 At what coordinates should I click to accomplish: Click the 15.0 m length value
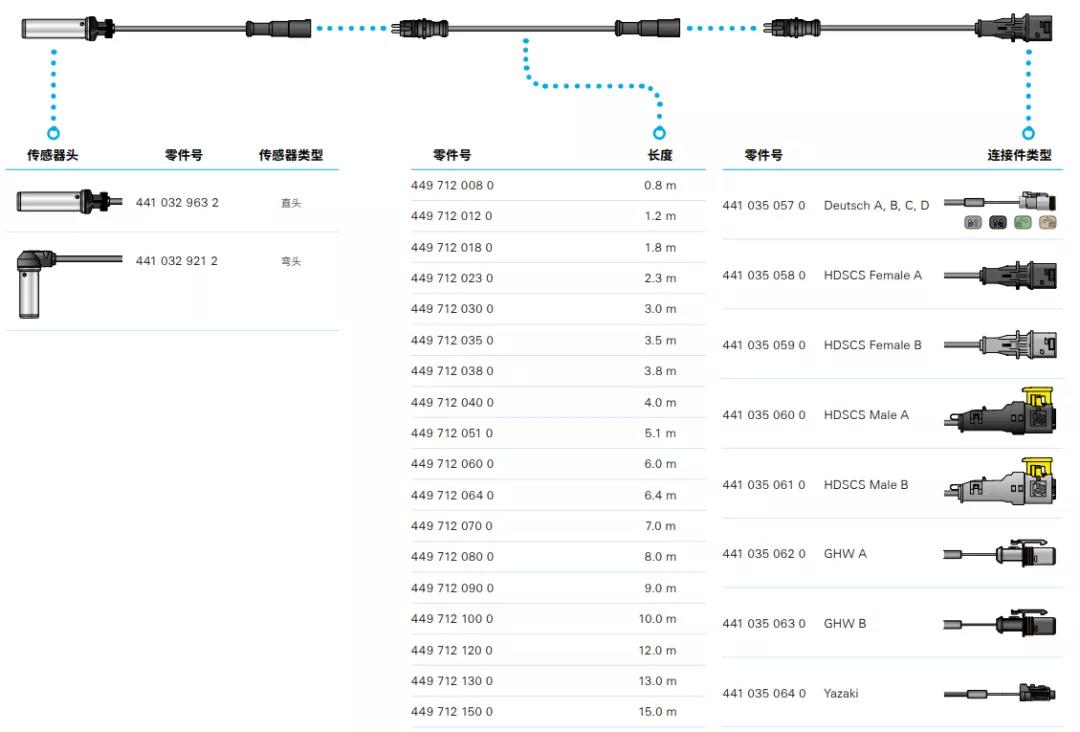tap(659, 712)
